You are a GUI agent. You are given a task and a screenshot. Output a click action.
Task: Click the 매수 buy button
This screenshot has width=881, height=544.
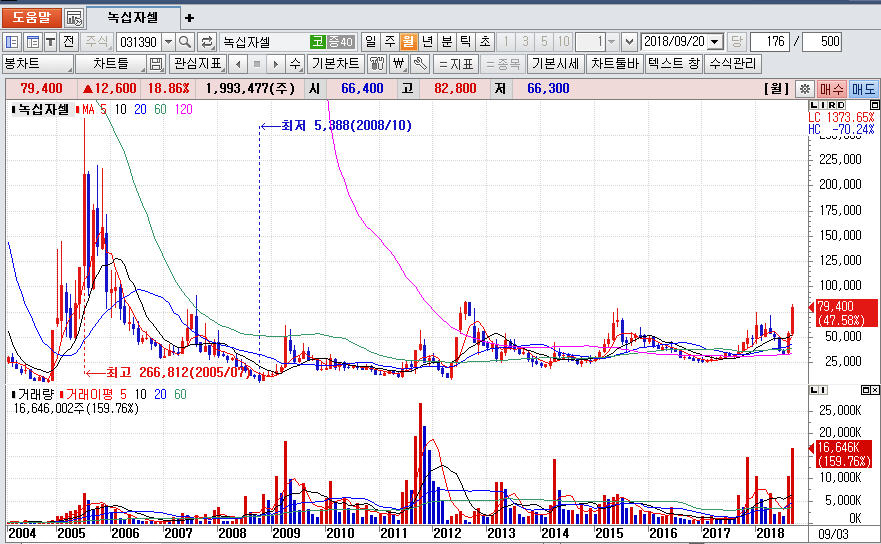[x=832, y=89]
